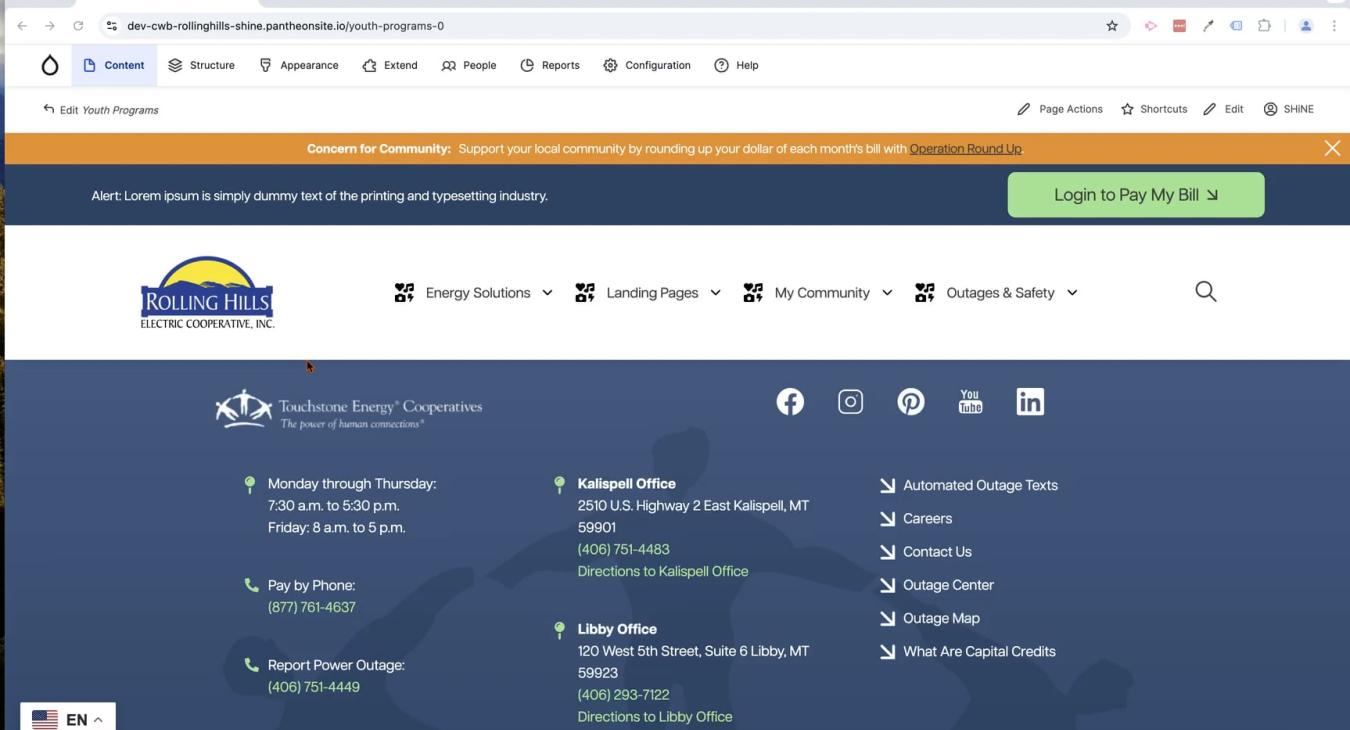
Task: Open the Configuration admin menu
Action: pyautogui.click(x=647, y=65)
